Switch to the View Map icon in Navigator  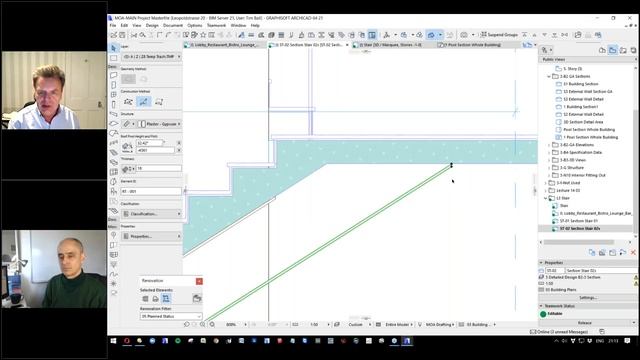pyautogui.click(x=612, y=50)
